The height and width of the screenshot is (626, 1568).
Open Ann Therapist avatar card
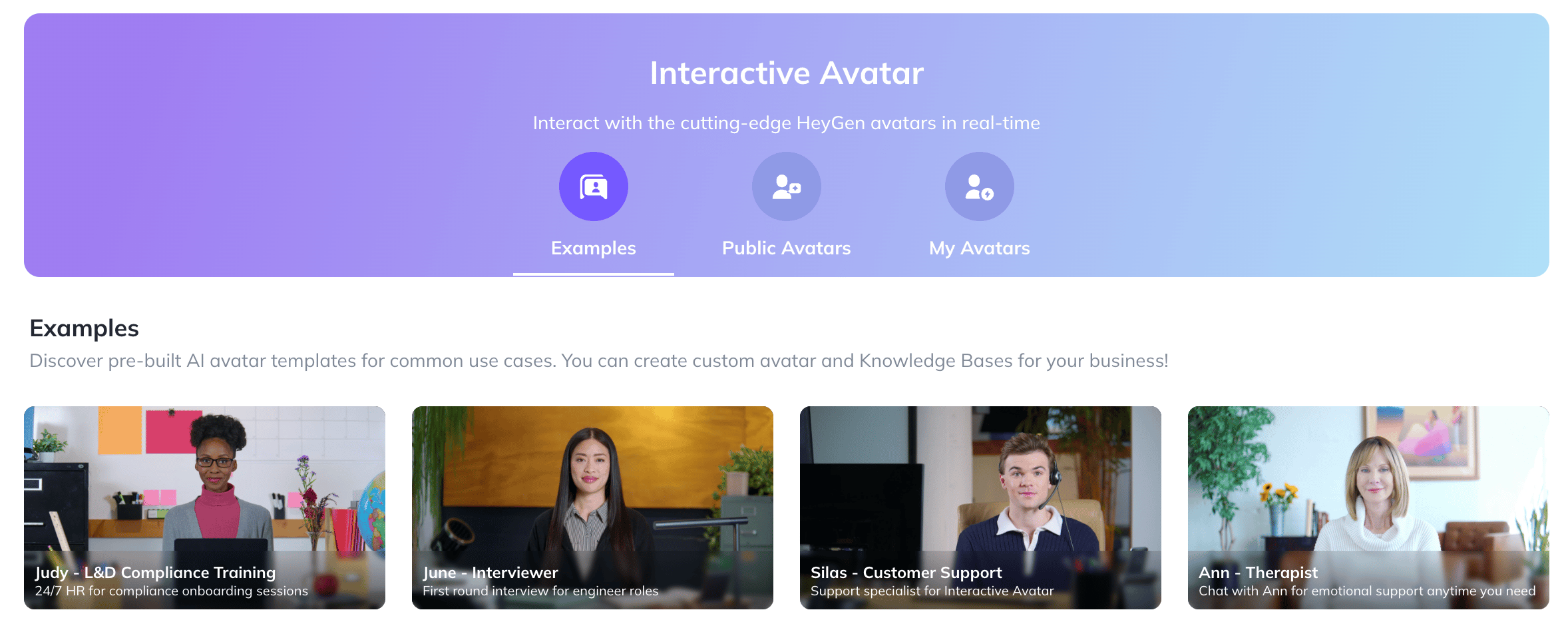point(1368,507)
